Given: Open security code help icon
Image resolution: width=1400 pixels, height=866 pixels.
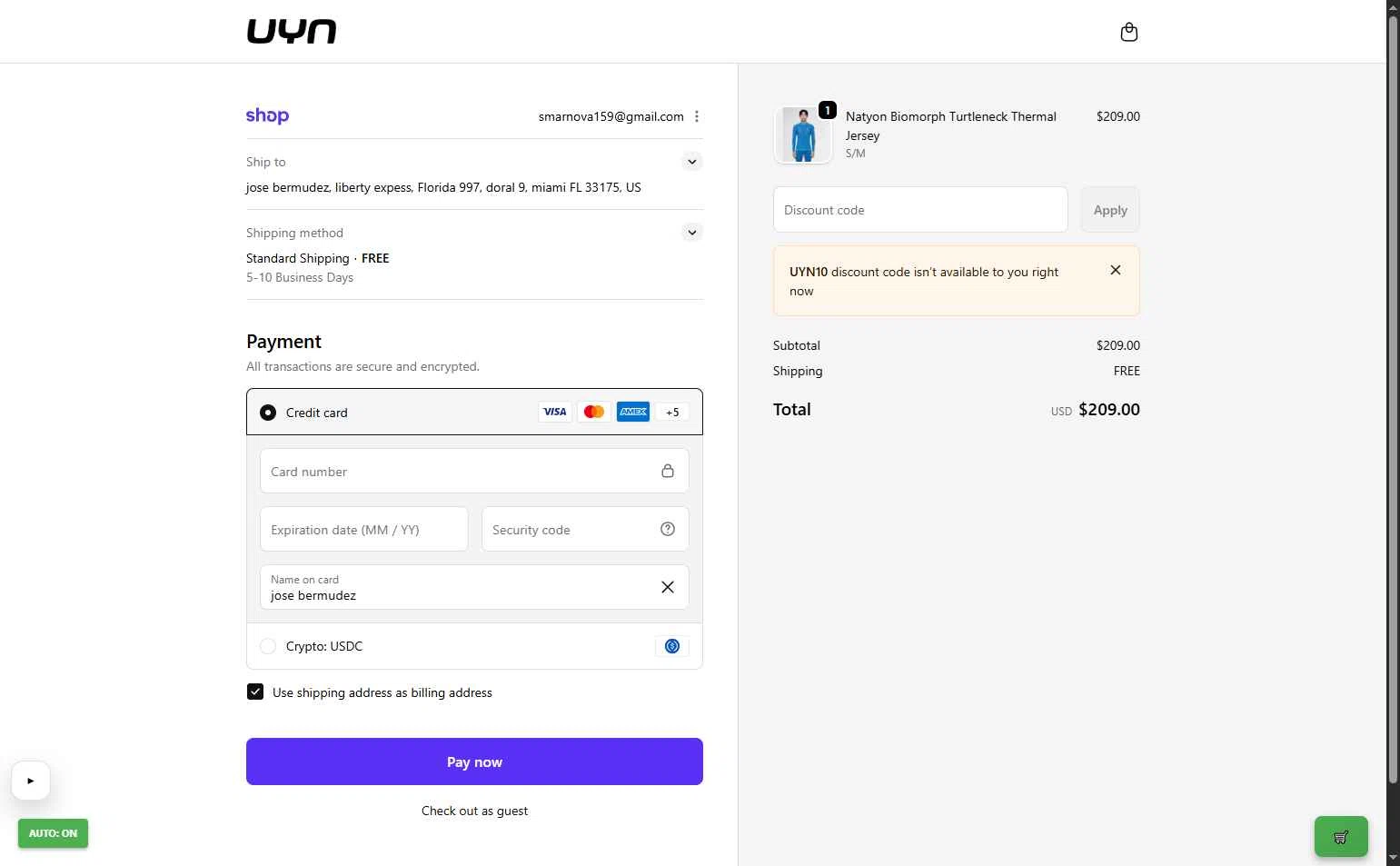Looking at the screenshot, I should pyautogui.click(x=668, y=529).
